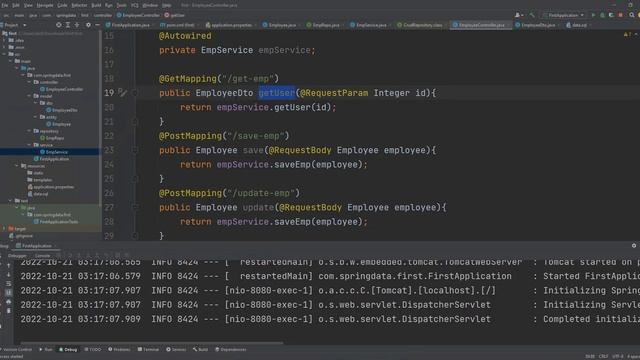Collapse the model folder in tree

coord(29,96)
